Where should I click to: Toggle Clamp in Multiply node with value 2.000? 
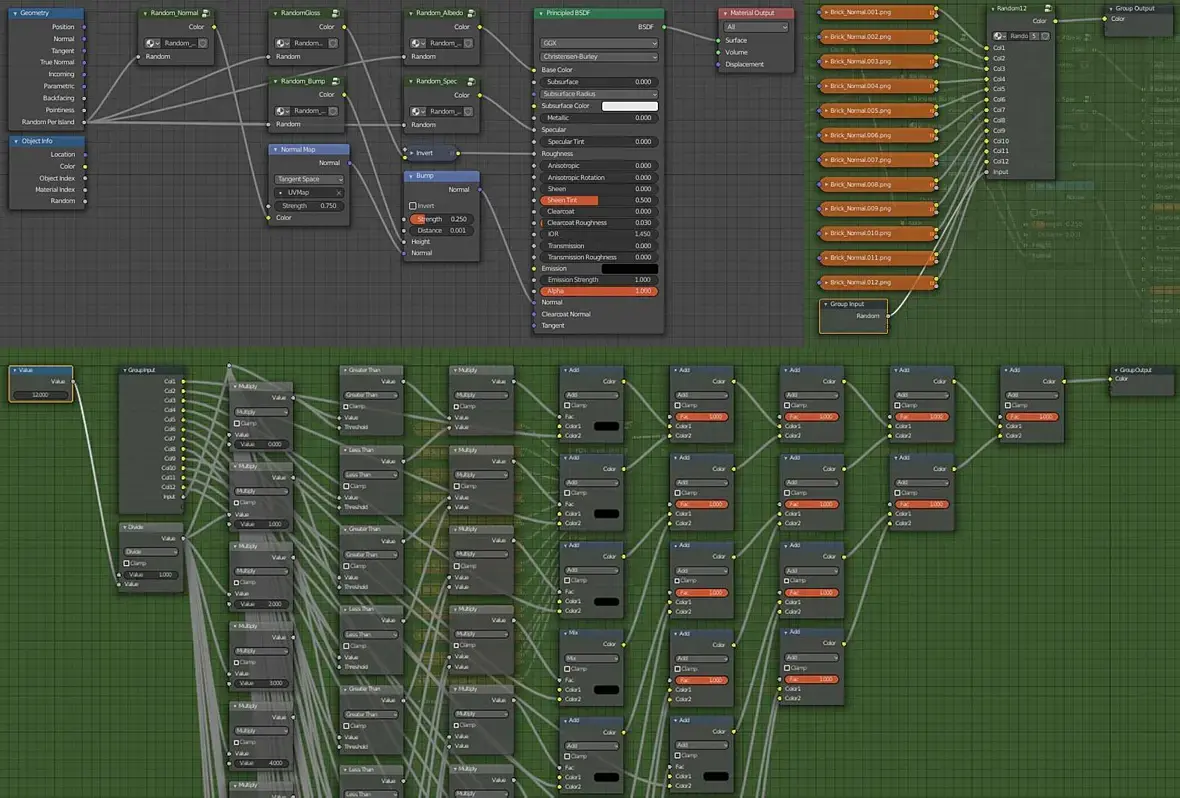click(x=237, y=582)
